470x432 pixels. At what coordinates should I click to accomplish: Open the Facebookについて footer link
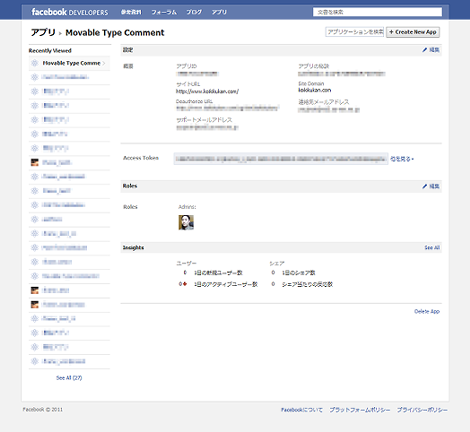(302, 410)
